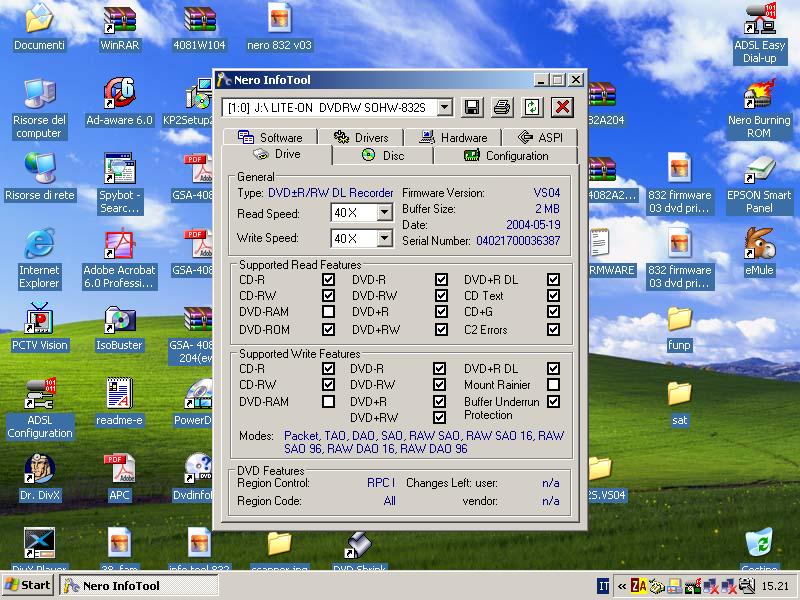Select the nero 832 v03 image file
This screenshot has height=600, width=800.
click(280, 27)
